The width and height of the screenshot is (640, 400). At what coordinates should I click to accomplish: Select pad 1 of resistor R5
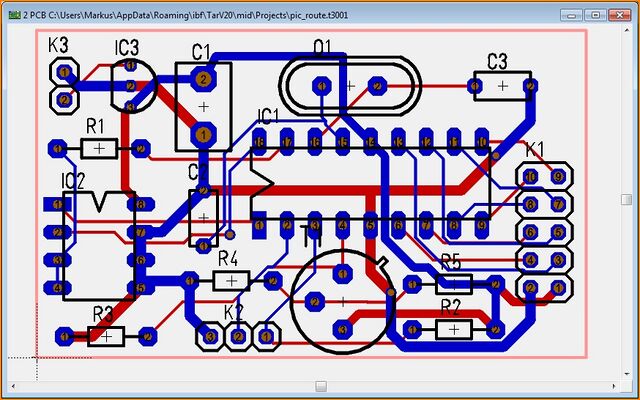tap(411, 284)
